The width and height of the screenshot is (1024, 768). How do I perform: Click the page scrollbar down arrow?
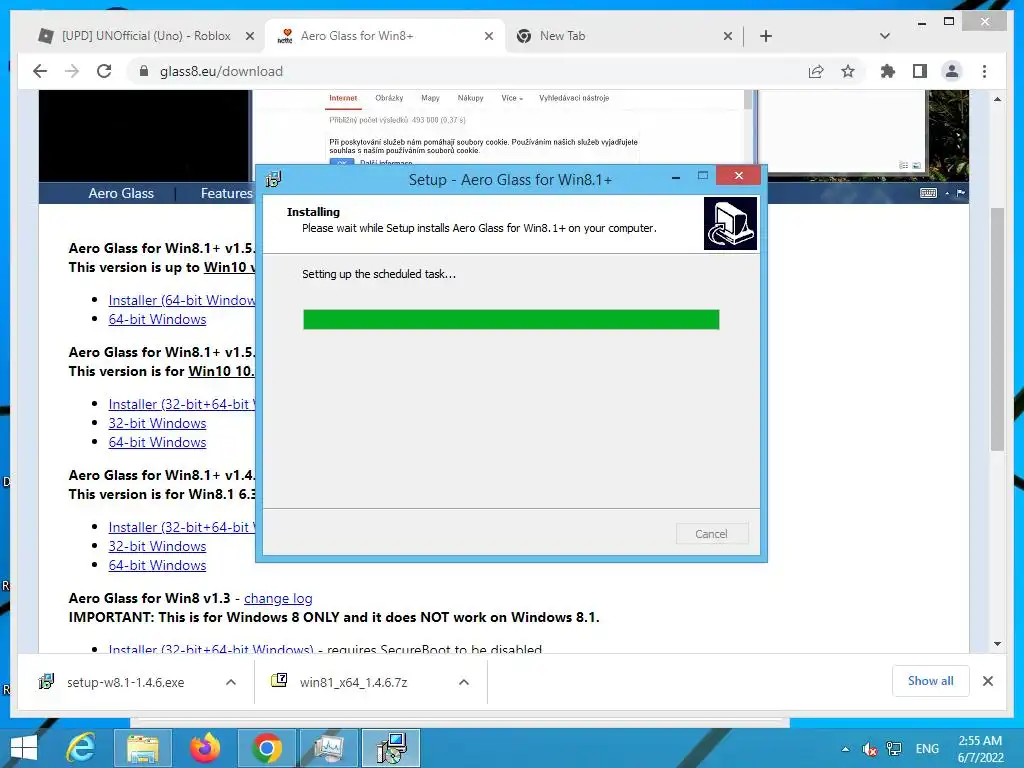pos(997,644)
